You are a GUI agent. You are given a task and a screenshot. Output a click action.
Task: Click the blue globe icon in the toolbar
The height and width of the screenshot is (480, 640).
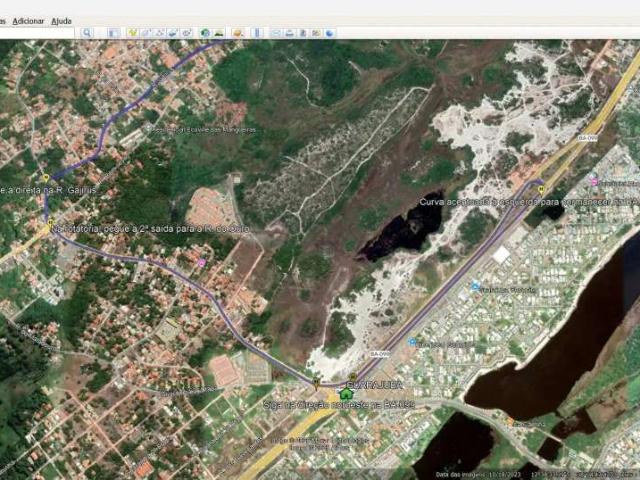[330, 33]
